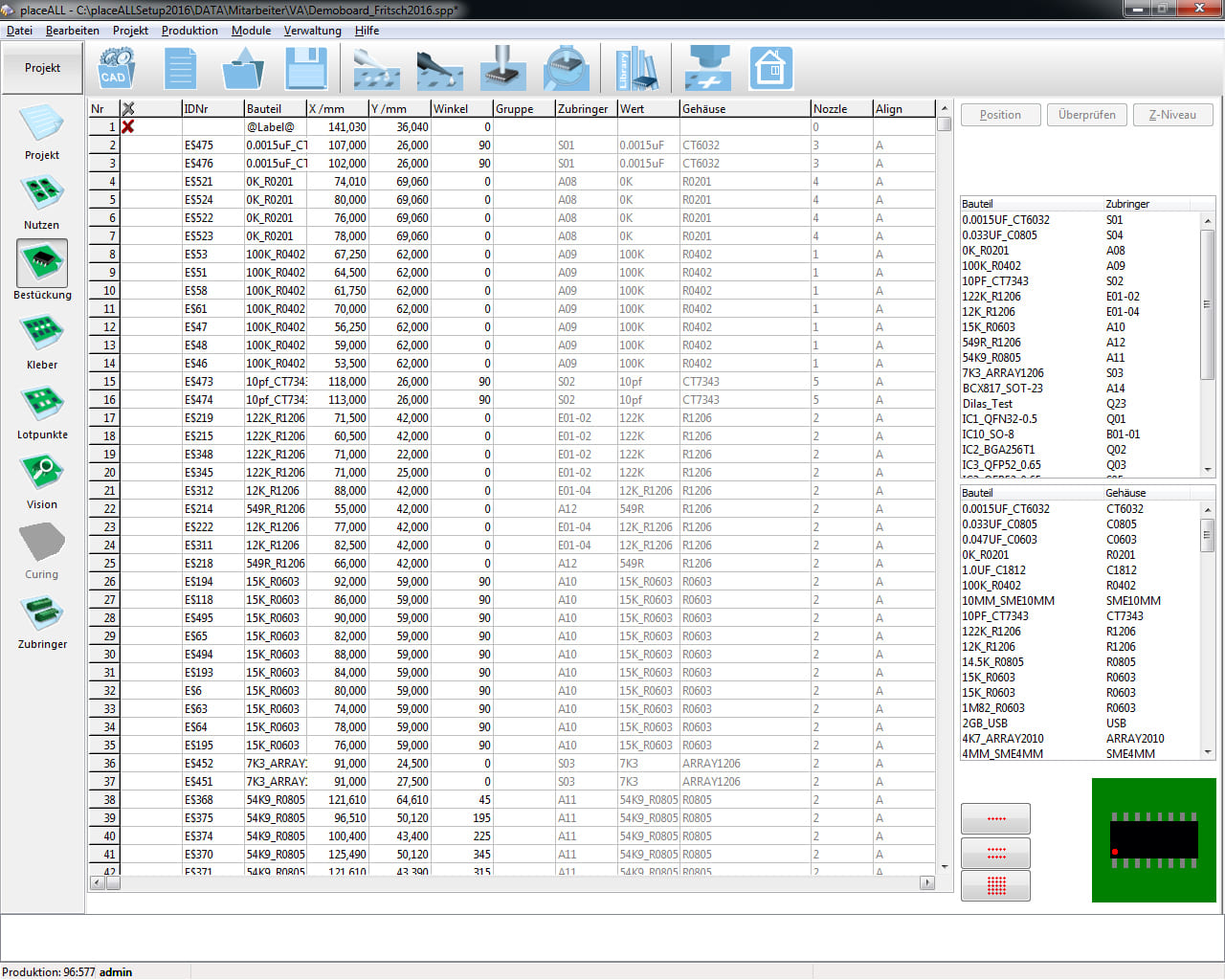This screenshot has height=980, width=1225.
Task: Click the single dotted row button
Action: pos(995,819)
